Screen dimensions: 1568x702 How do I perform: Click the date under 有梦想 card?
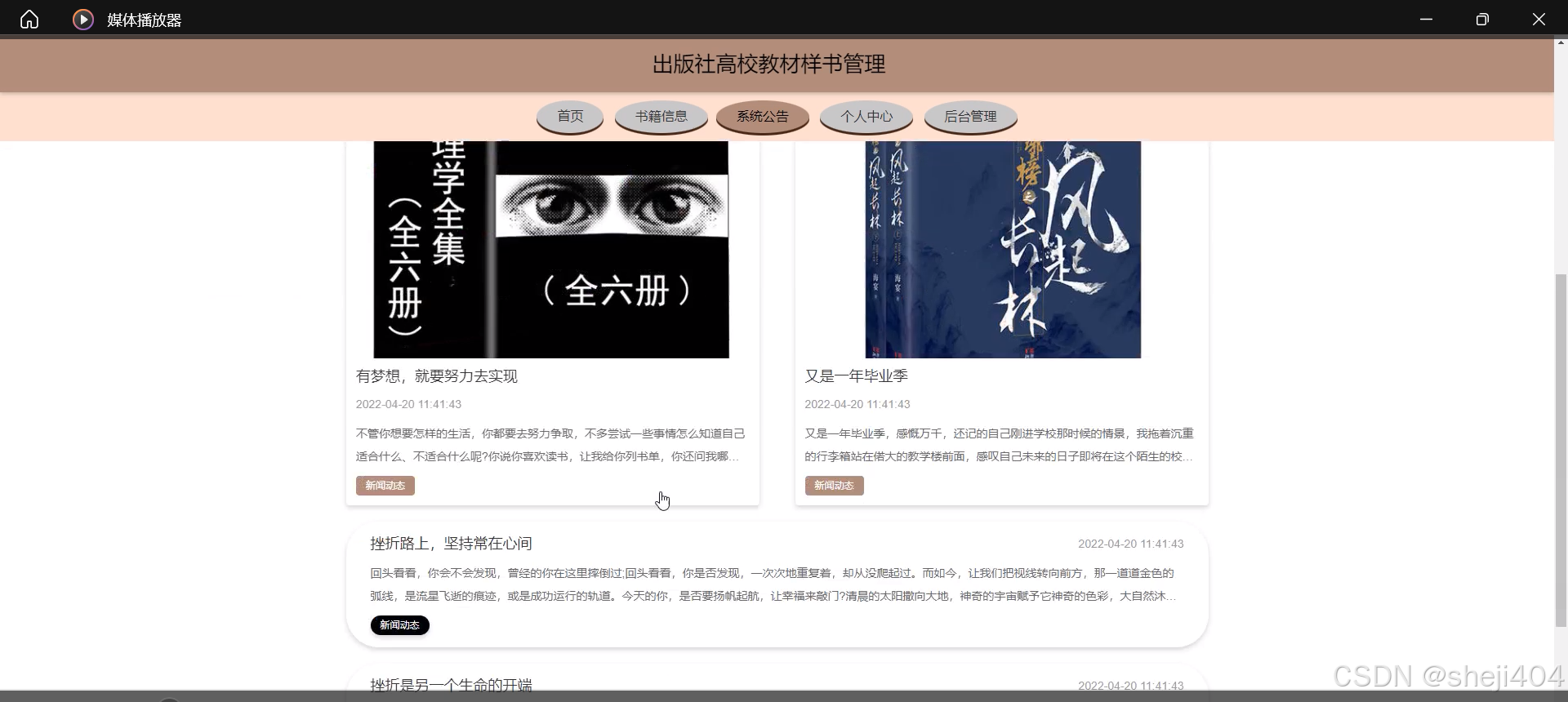408,404
